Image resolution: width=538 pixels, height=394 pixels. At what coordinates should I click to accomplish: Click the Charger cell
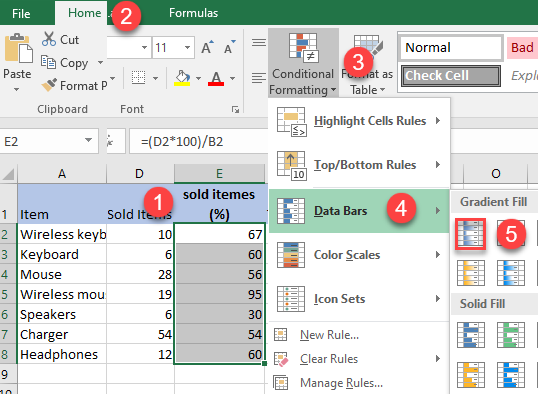click(x=62, y=334)
